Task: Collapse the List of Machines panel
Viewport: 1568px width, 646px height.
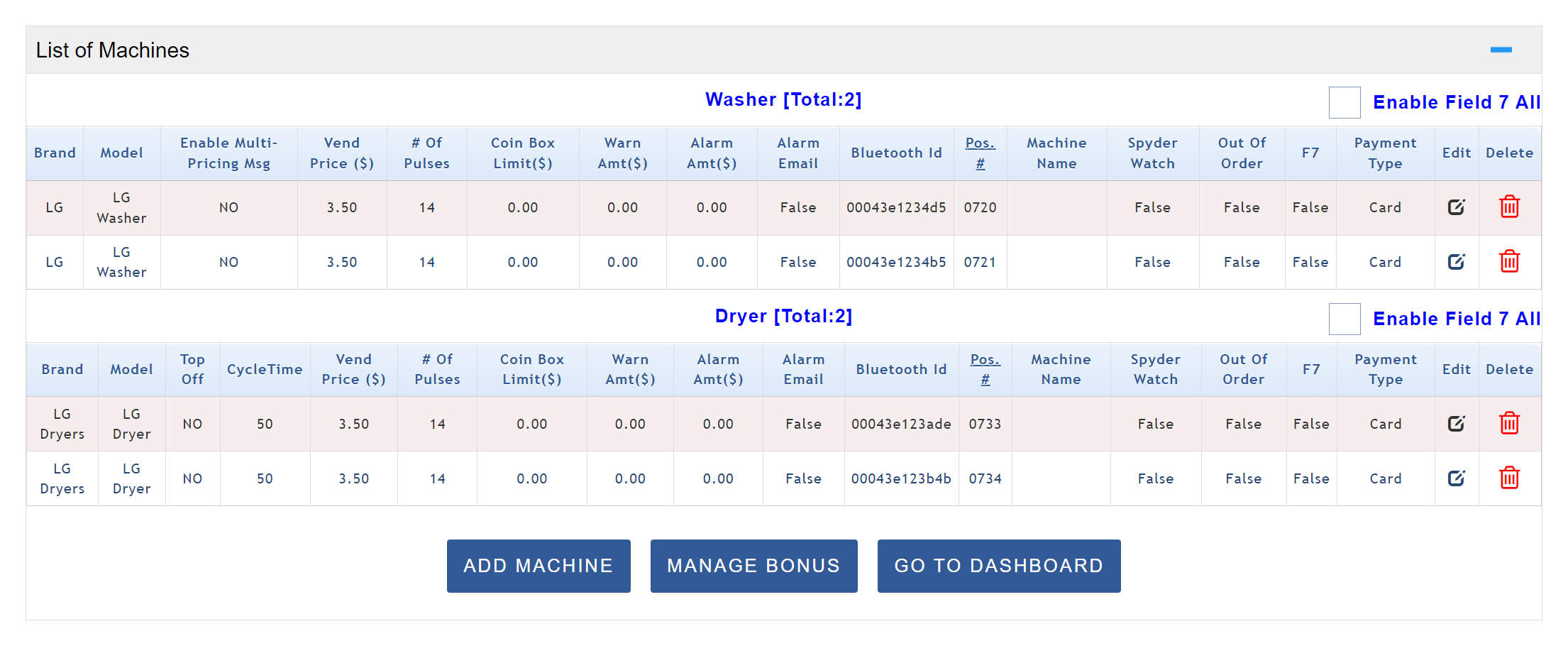Action: tap(1501, 50)
